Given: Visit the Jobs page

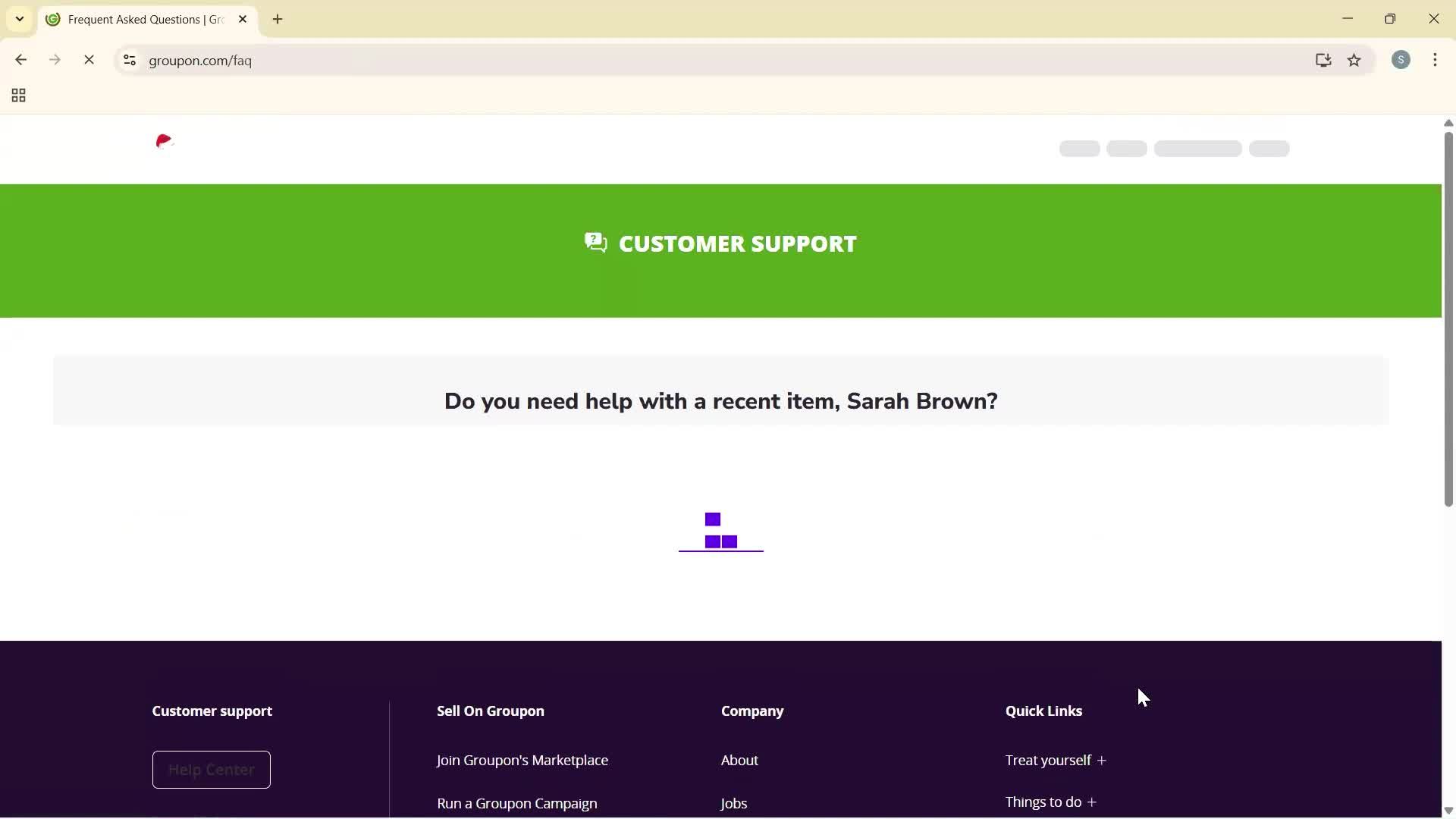Looking at the screenshot, I should pyautogui.click(x=733, y=803).
